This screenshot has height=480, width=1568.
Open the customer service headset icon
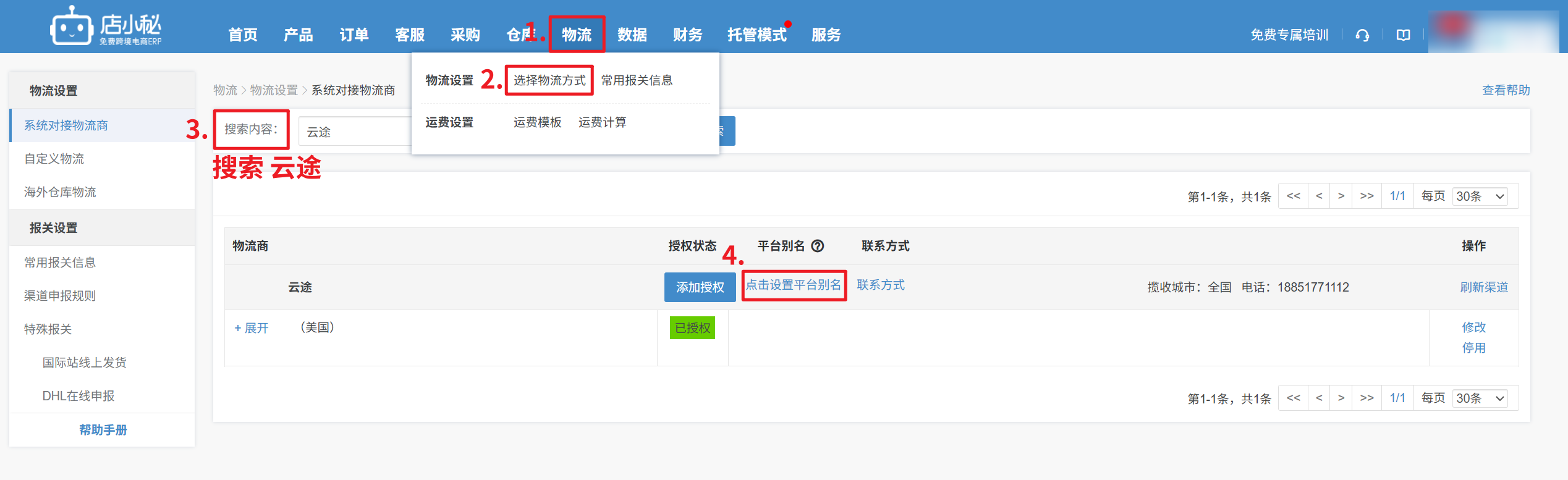1362,35
